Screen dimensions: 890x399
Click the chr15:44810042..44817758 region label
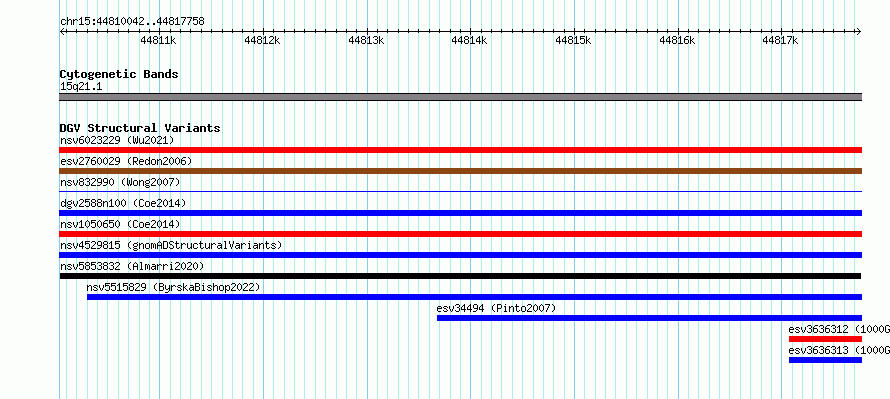pos(132,22)
